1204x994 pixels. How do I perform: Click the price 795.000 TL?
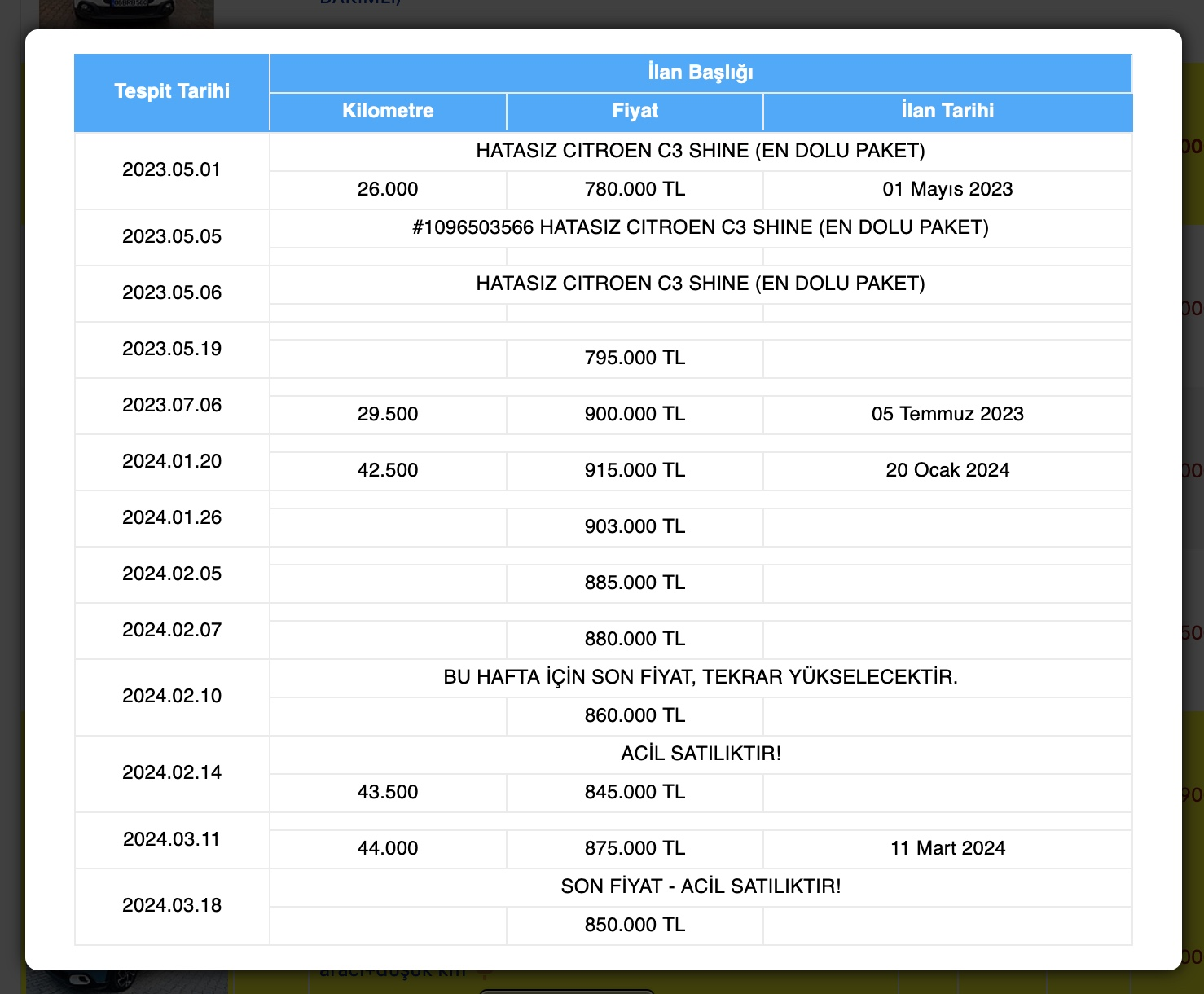(x=635, y=358)
